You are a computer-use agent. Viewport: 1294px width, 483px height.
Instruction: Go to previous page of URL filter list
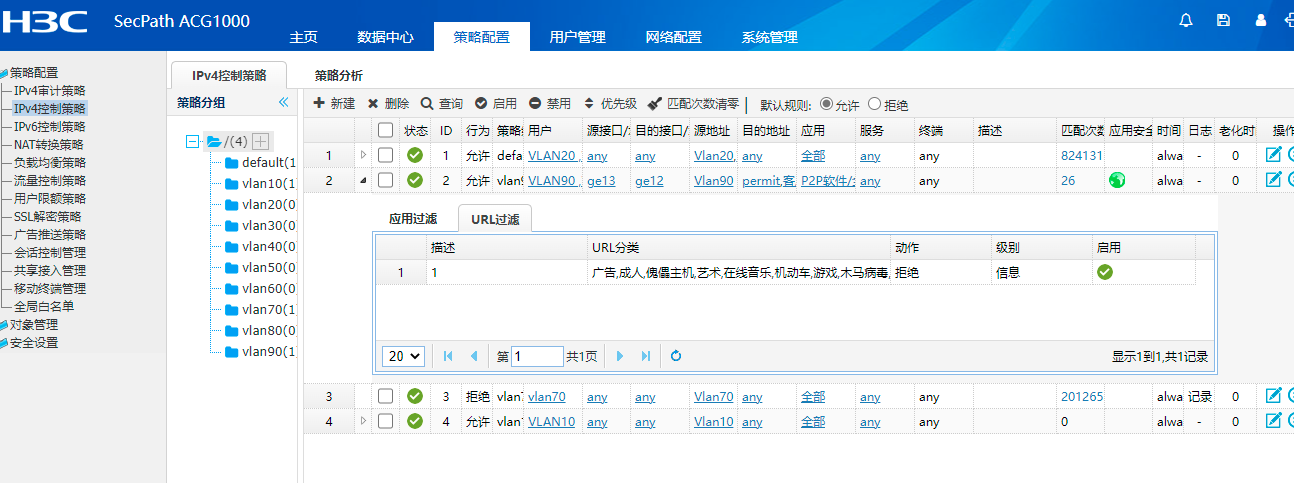click(x=473, y=355)
